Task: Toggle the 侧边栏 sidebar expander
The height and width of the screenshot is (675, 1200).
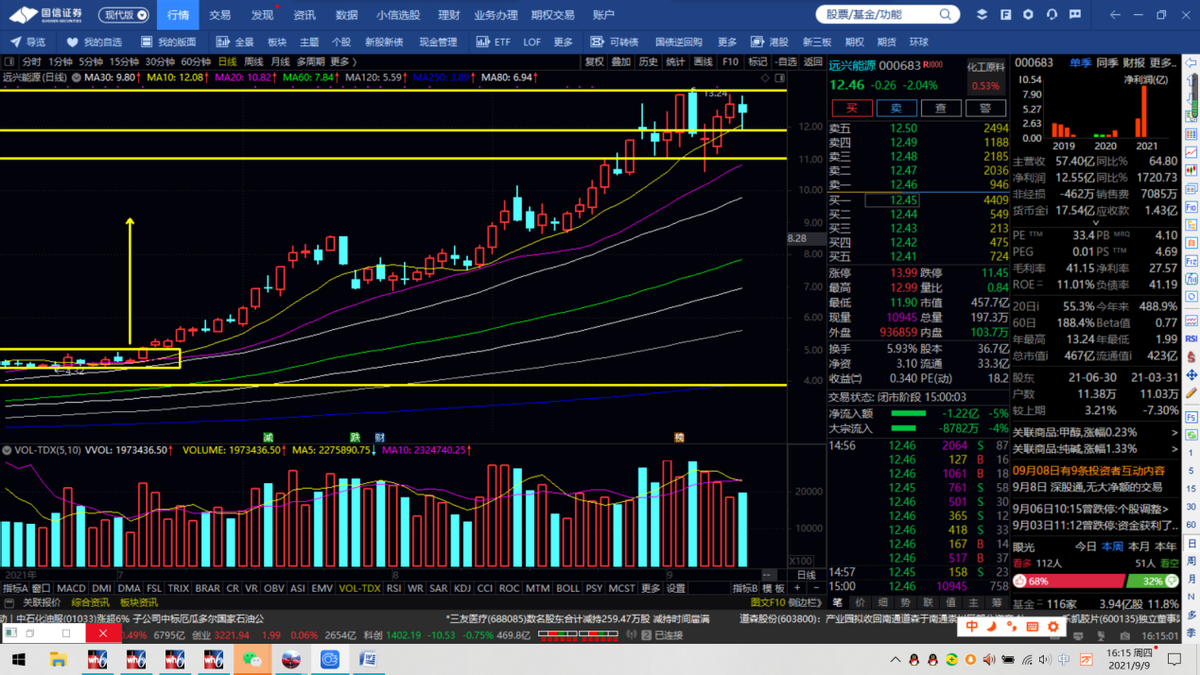Action: point(803,603)
